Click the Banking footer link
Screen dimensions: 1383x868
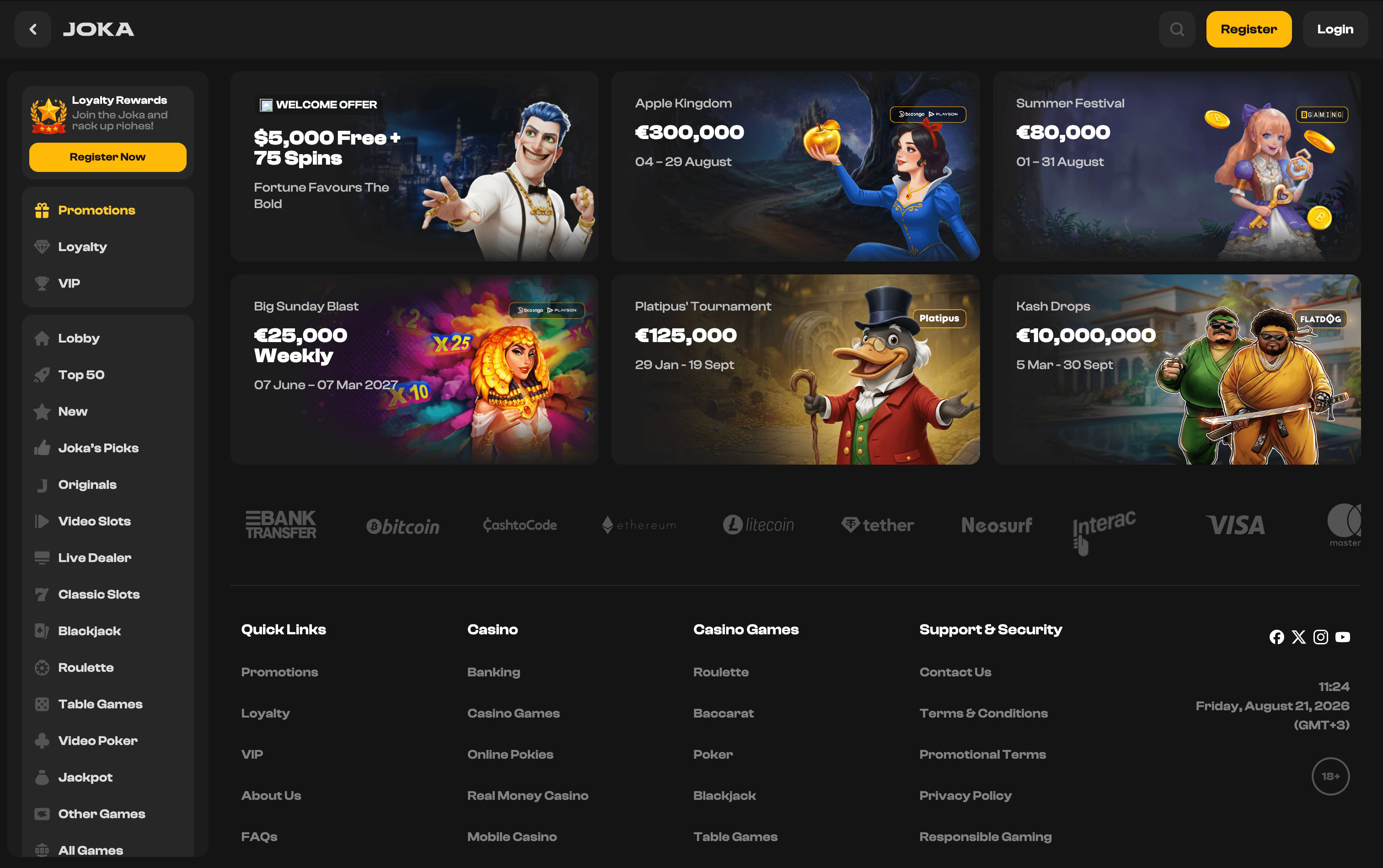pos(494,672)
